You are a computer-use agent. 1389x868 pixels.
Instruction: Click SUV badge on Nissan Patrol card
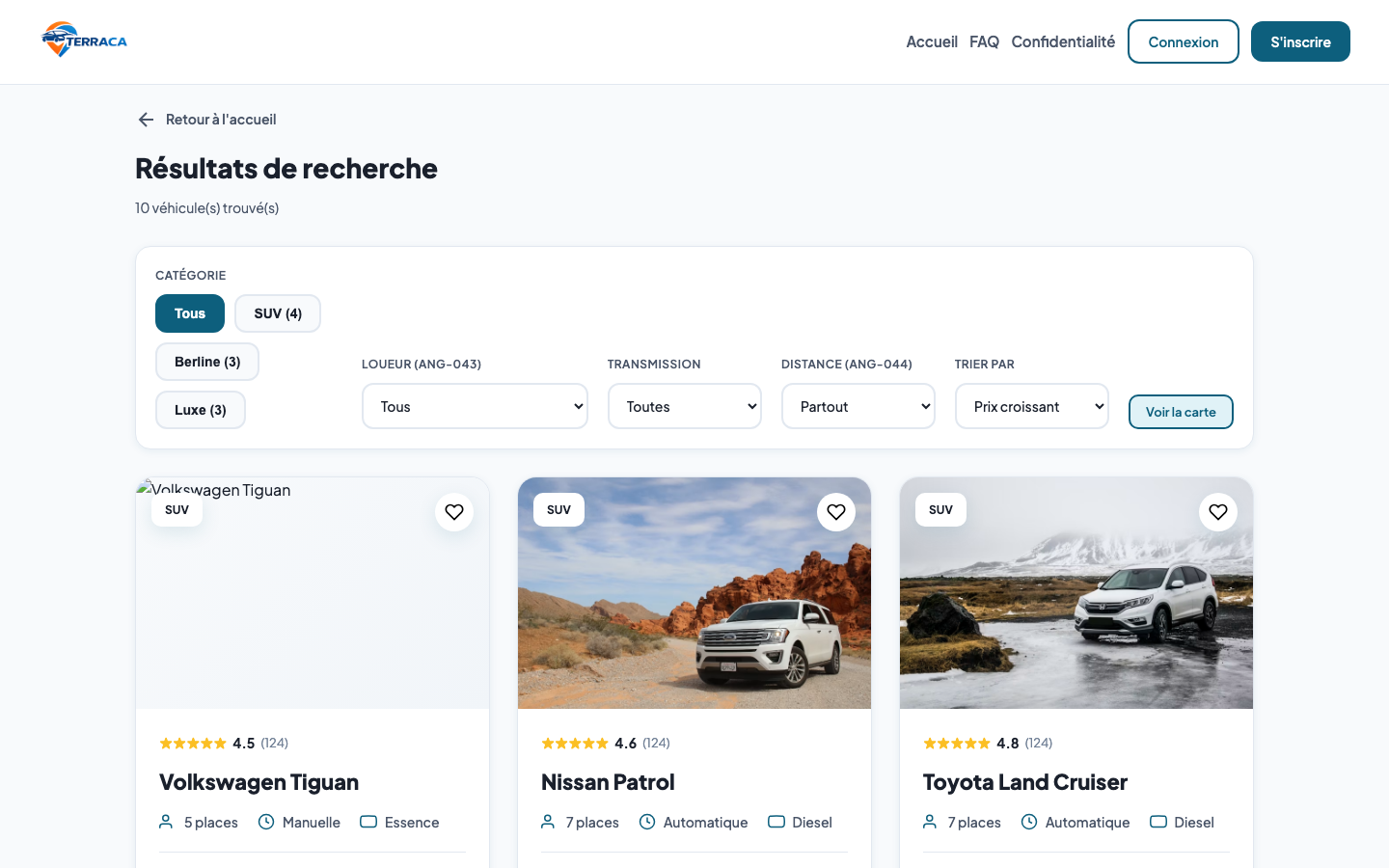coord(558,509)
